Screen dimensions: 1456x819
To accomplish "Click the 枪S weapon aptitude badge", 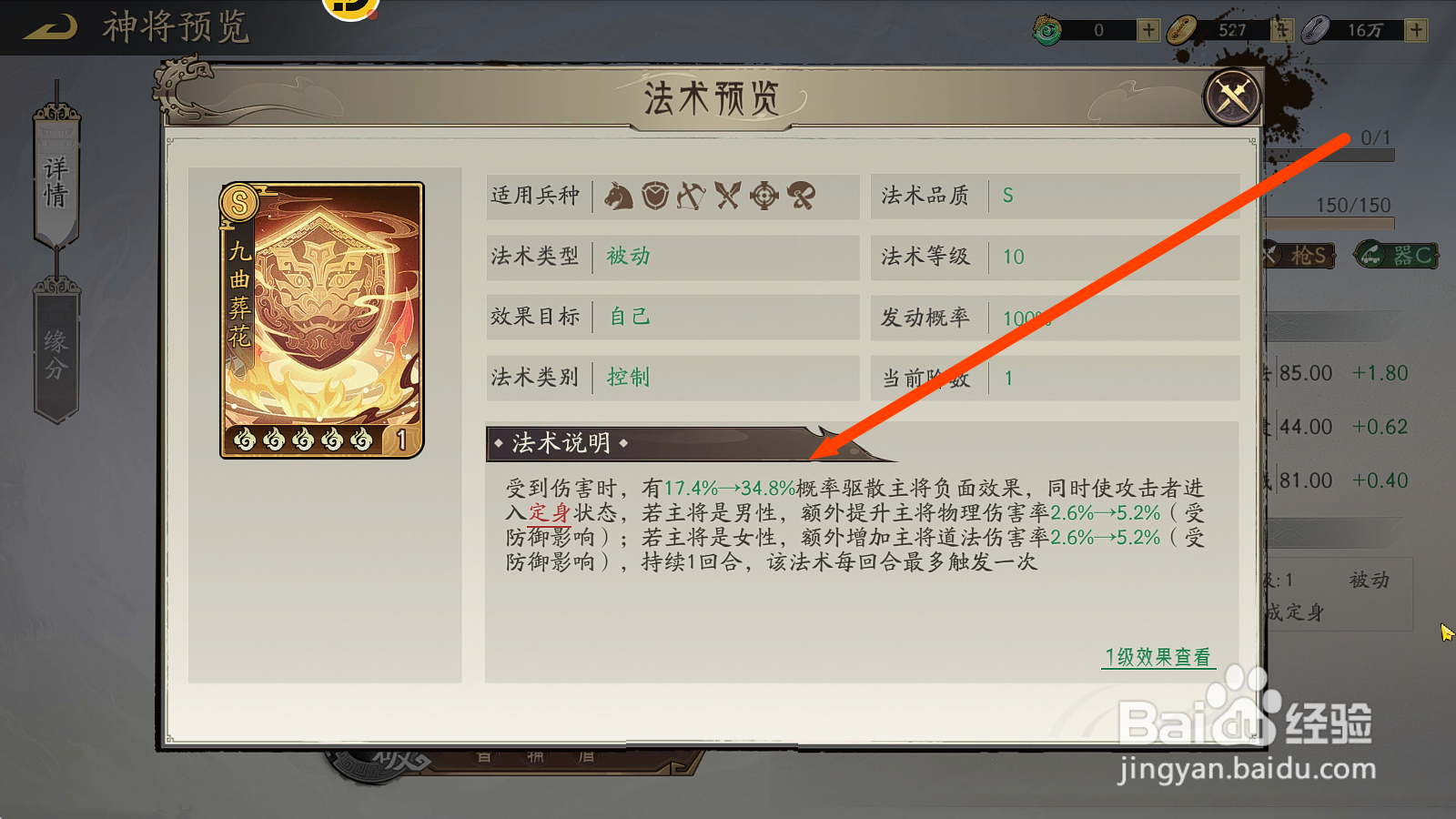I will [1299, 256].
